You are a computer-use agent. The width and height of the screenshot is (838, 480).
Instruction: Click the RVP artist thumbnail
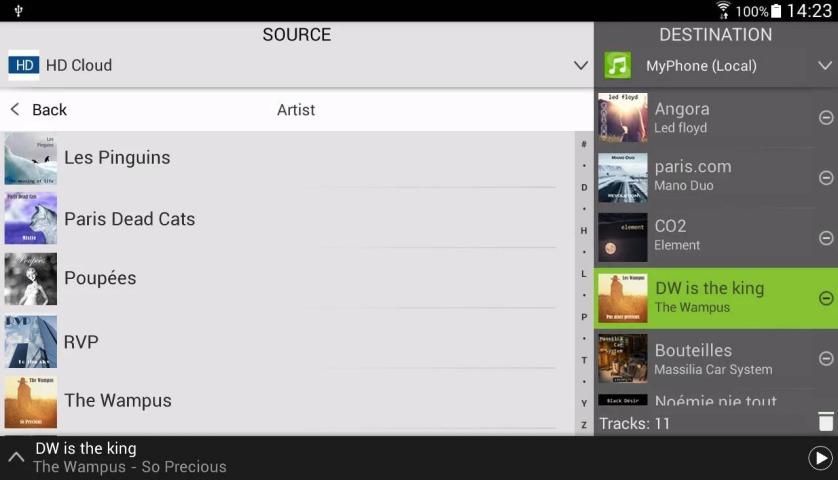pos(30,341)
